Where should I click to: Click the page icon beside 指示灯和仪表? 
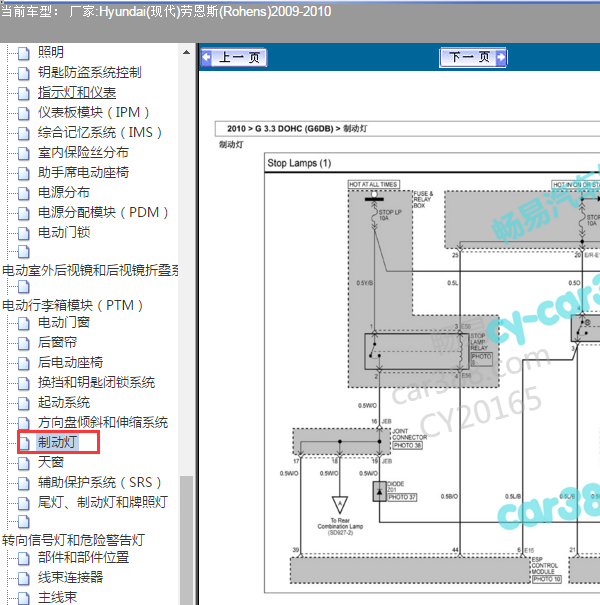pyautogui.click(x=24, y=93)
